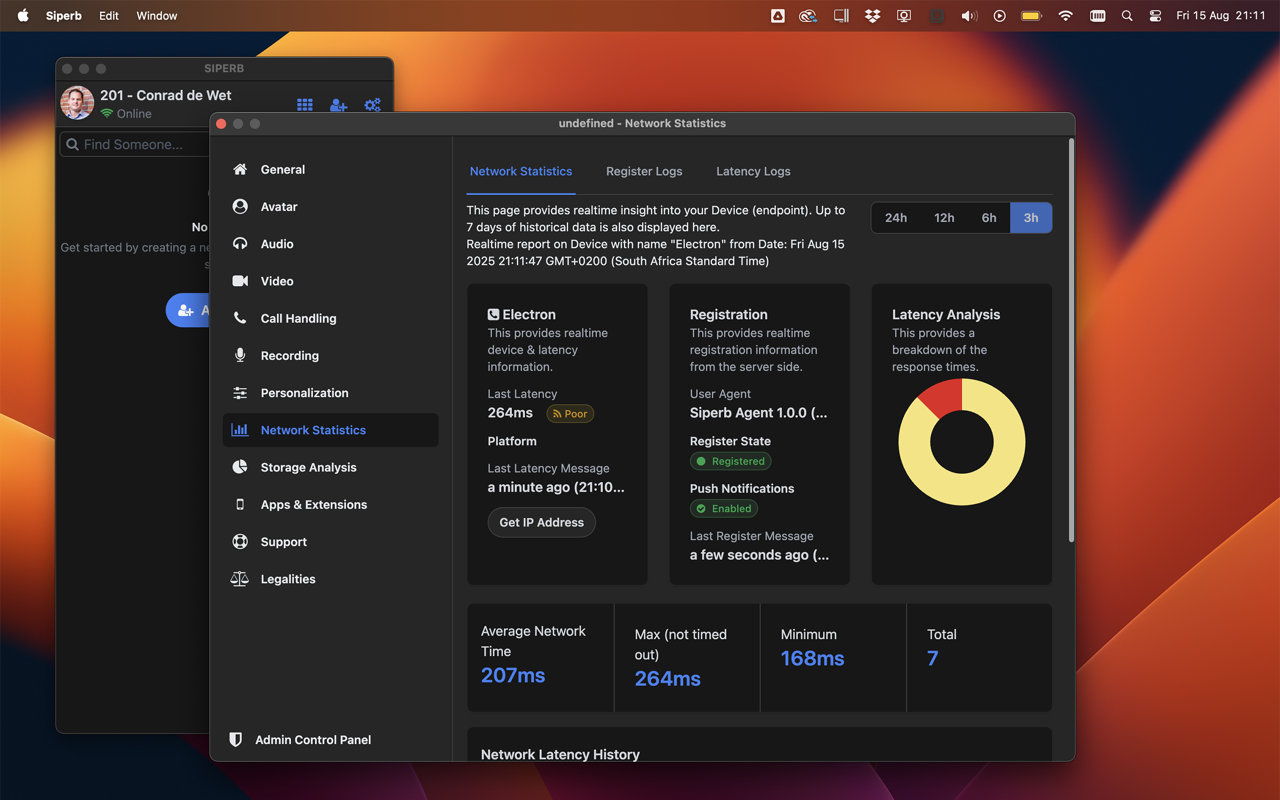The image size is (1280, 800).
Task: Click the add contact icon in header
Action: click(338, 104)
